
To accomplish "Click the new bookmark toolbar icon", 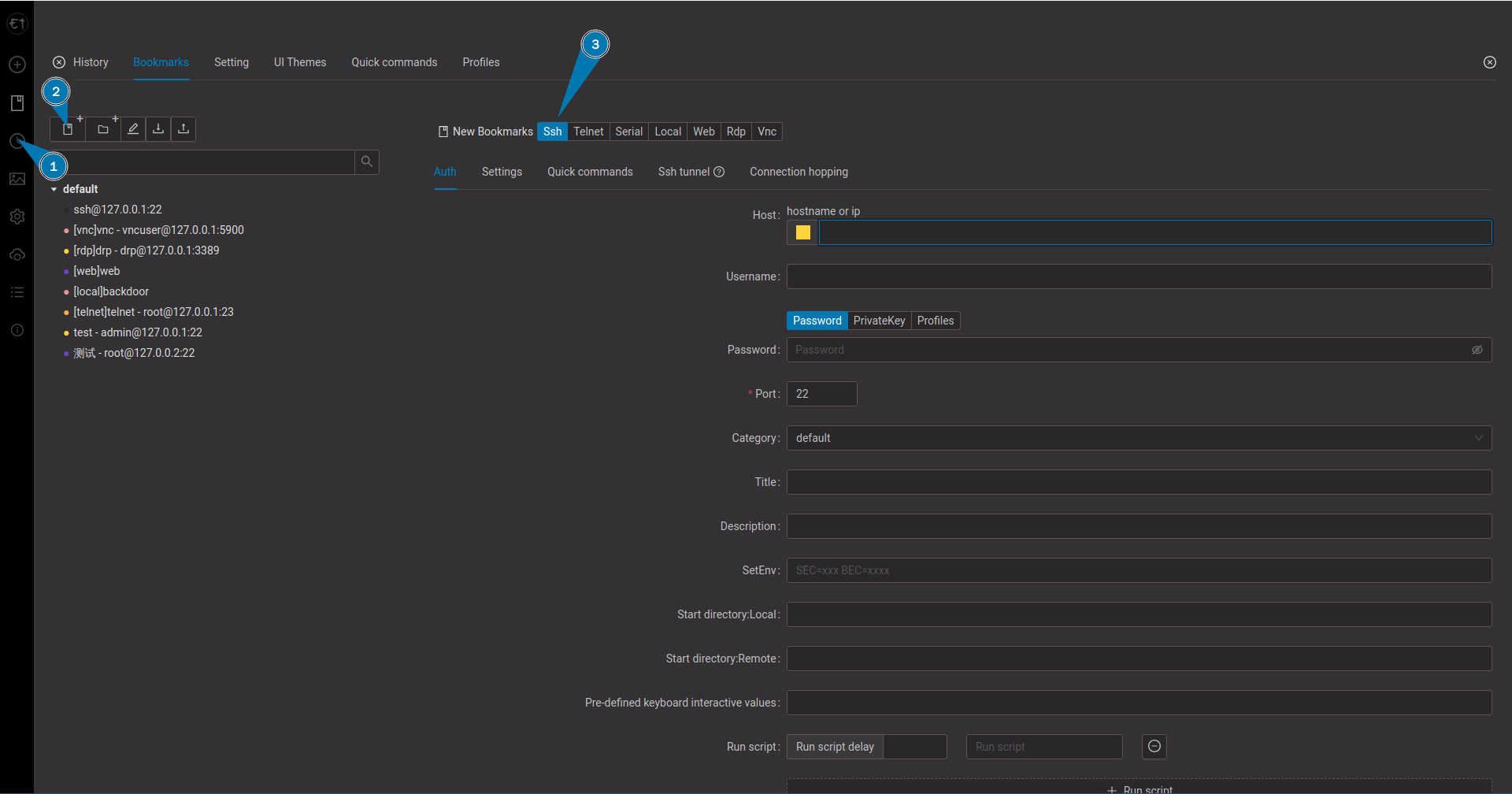I will point(69,129).
